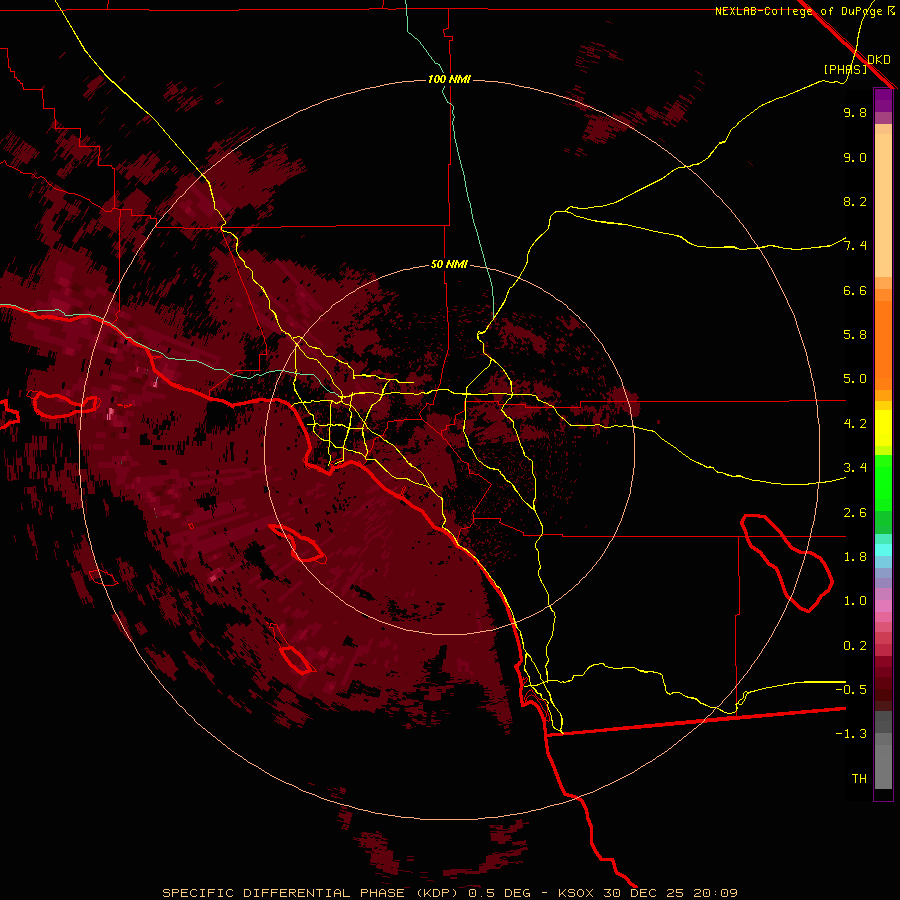Click the yellow segment of the color bar
This screenshot has height=900, width=900.
pos(883,428)
